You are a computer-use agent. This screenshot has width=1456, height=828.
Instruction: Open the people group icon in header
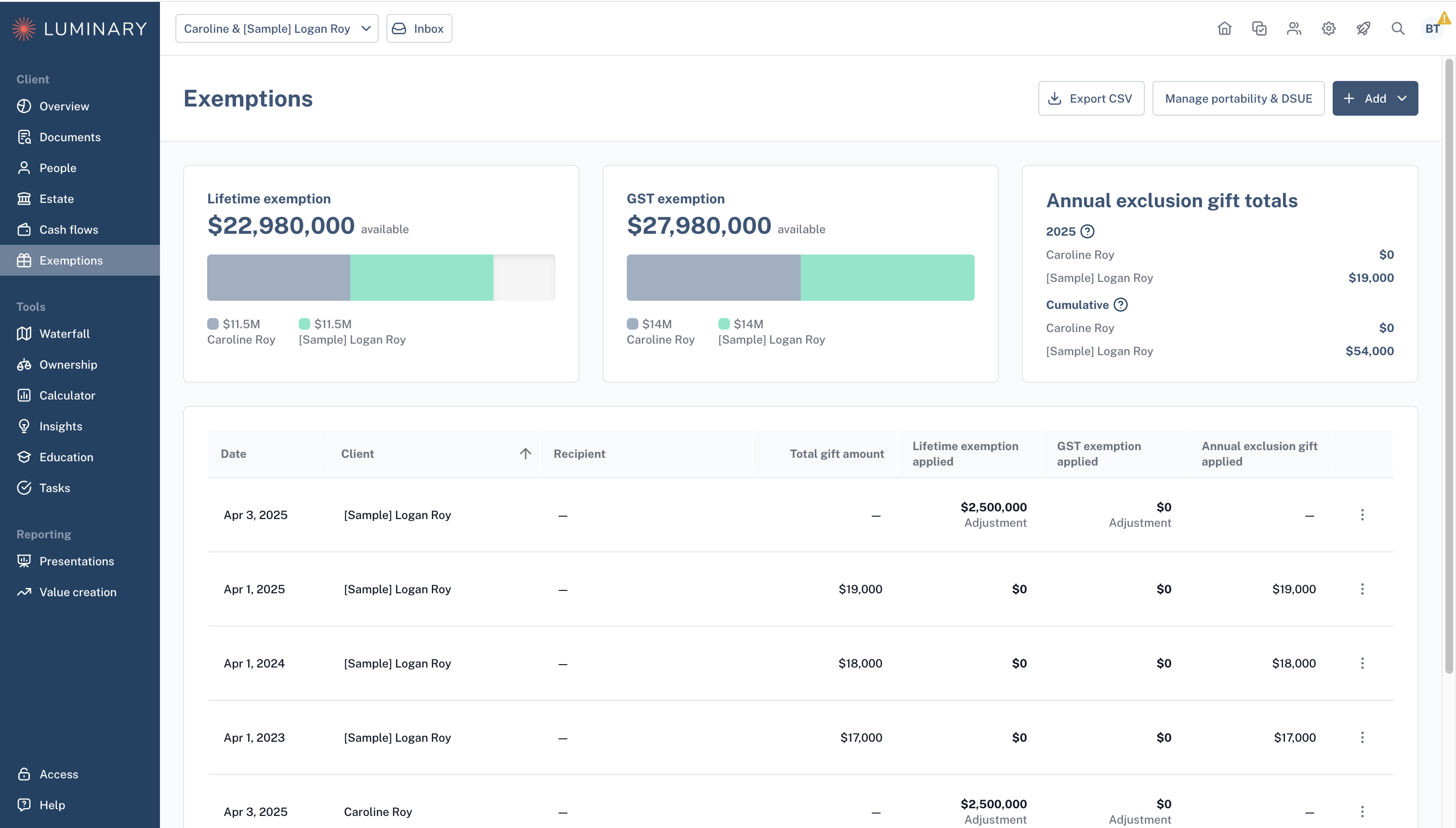point(1294,28)
